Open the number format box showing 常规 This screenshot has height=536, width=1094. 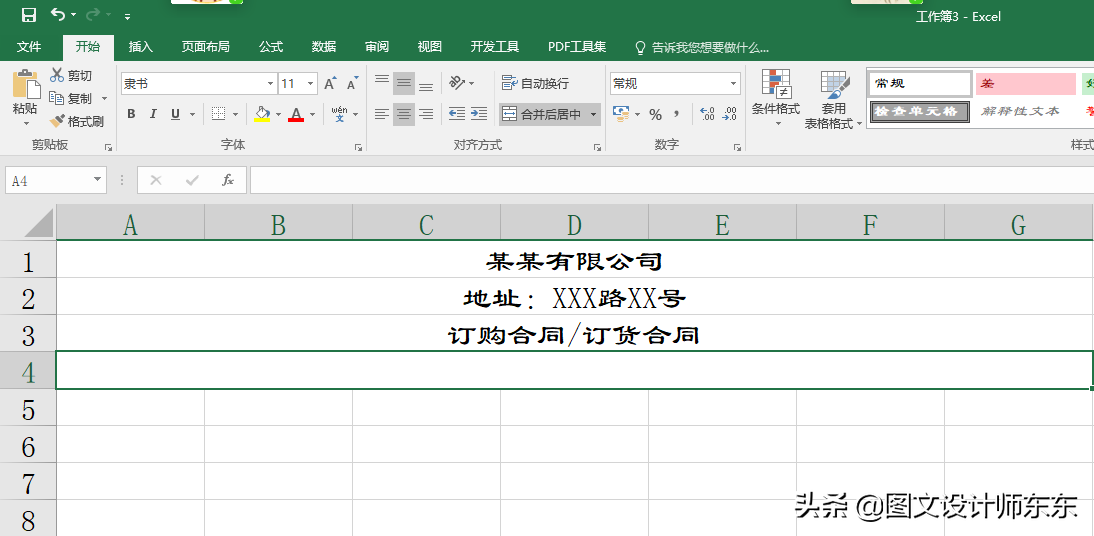click(x=675, y=84)
